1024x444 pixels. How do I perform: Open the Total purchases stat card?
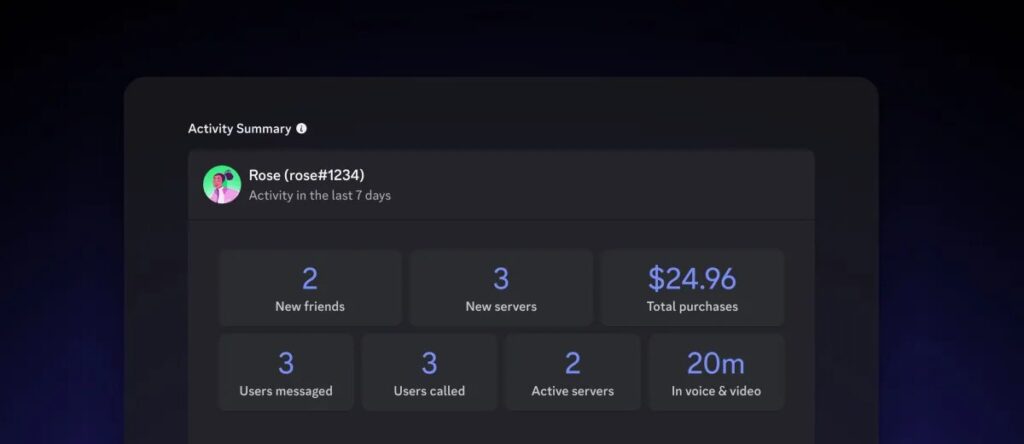pyautogui.click(x=692, y=288)
